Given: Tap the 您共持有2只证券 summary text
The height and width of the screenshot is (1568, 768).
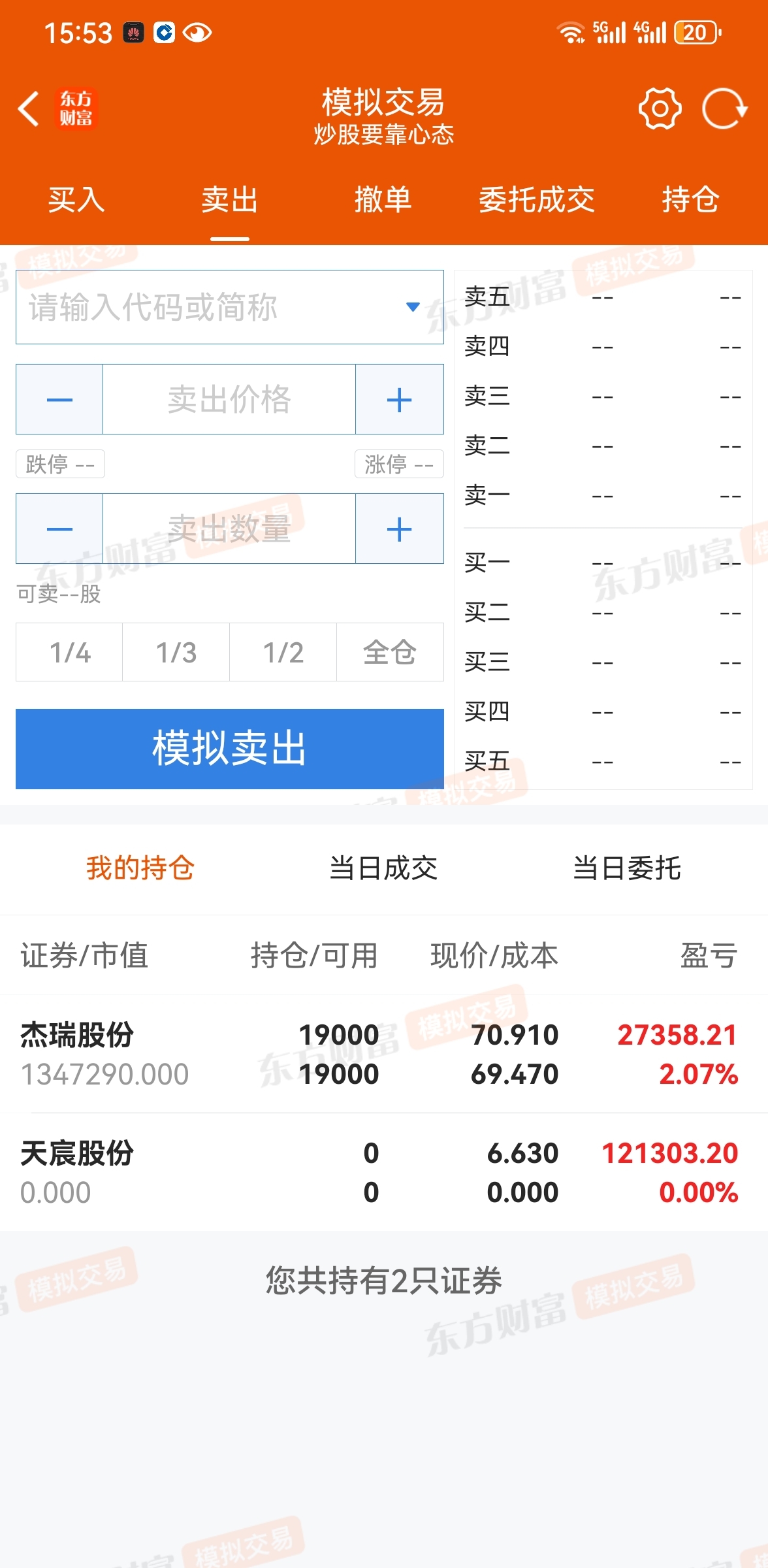Looking at the screenshot, I should click(383, 1281).
